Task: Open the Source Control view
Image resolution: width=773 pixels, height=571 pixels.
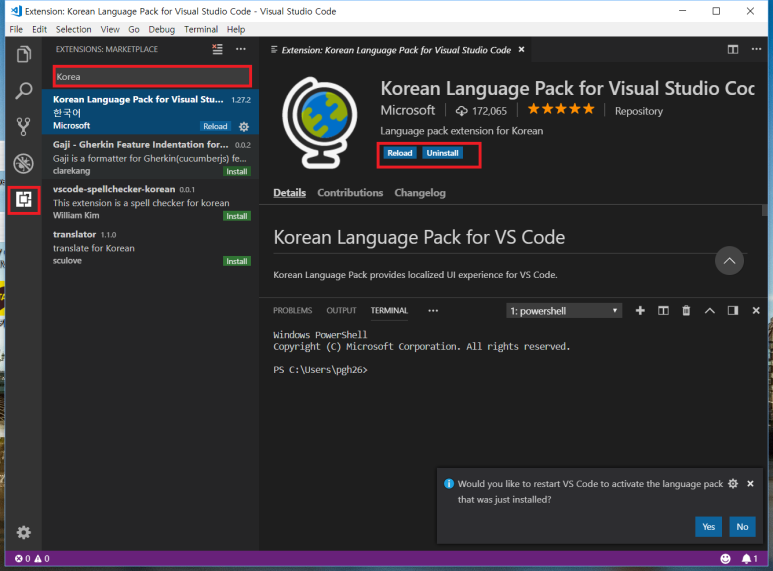Action: click(24, 127)
